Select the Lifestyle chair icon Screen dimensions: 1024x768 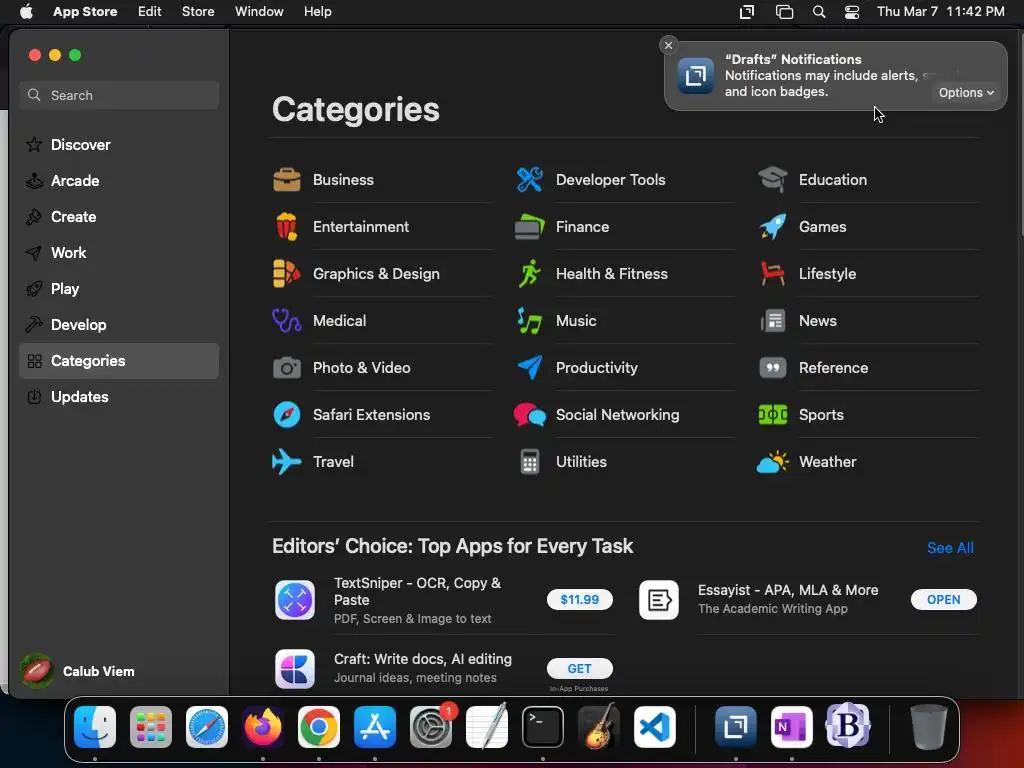coord(773,274)
